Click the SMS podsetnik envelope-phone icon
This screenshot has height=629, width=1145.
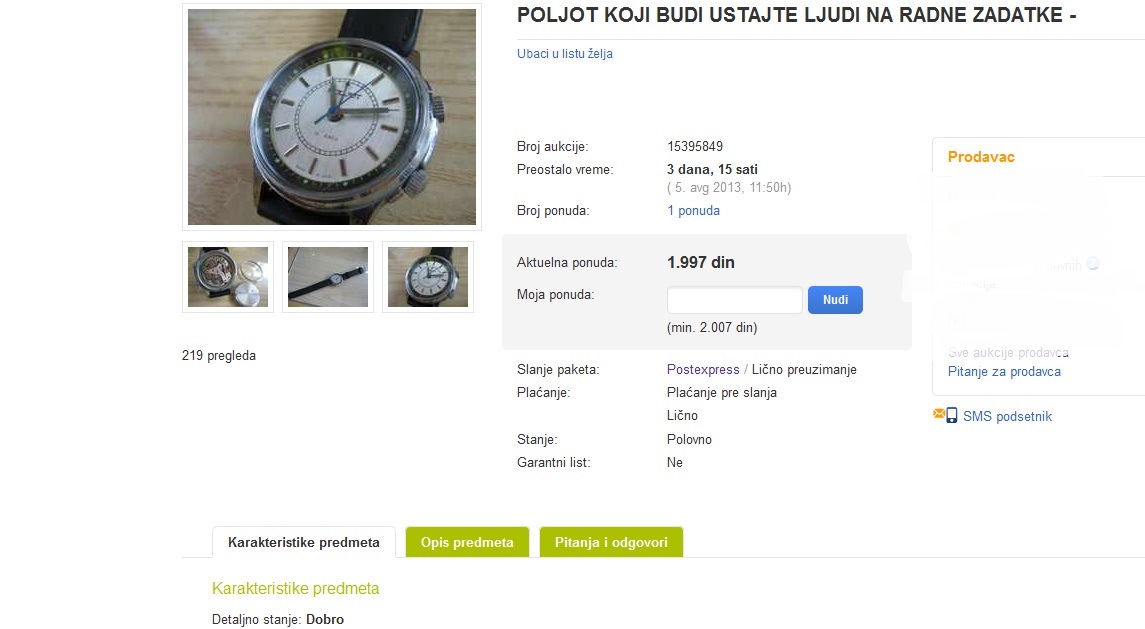[x=946, y=415]
